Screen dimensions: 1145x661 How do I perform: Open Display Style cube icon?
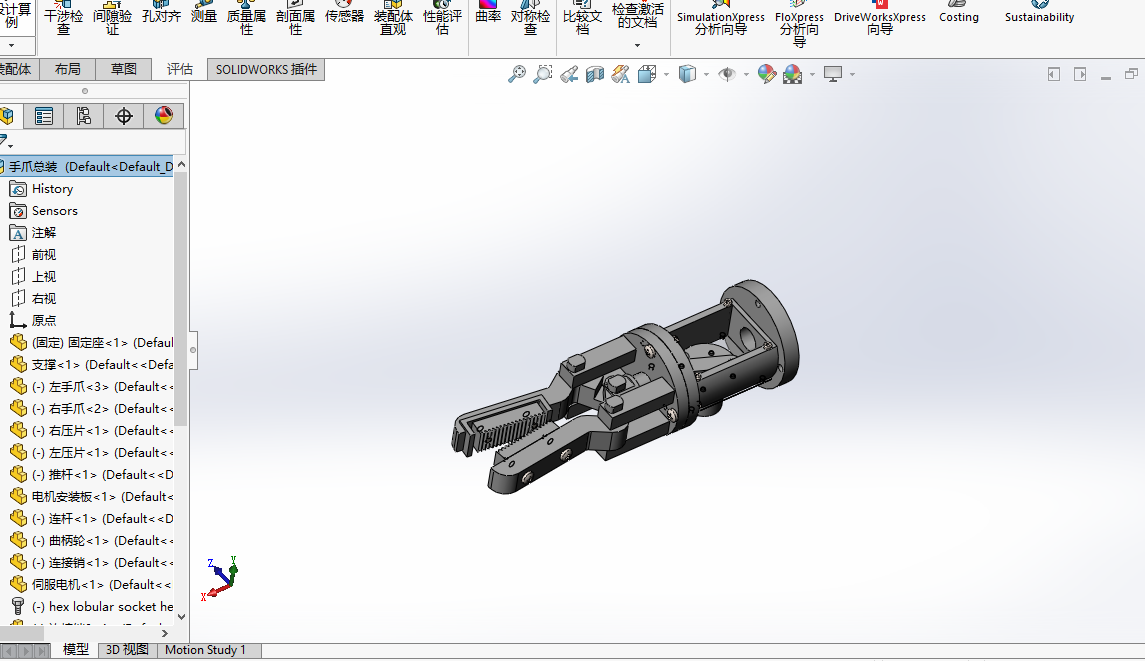click(x=687, y=74)
